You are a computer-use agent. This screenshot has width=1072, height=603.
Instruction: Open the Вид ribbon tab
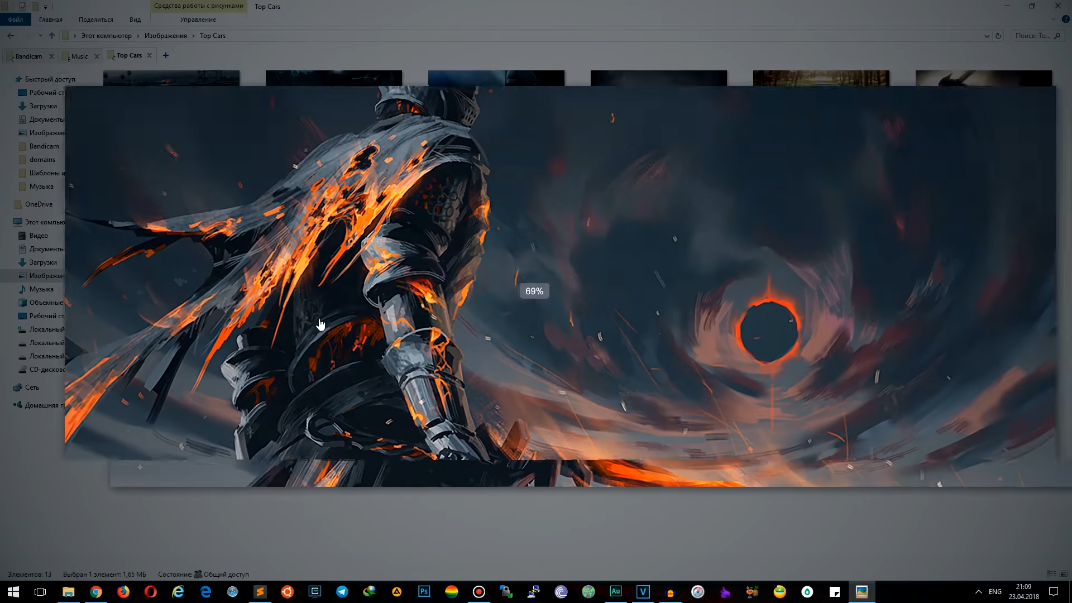(x=135, y=20)
